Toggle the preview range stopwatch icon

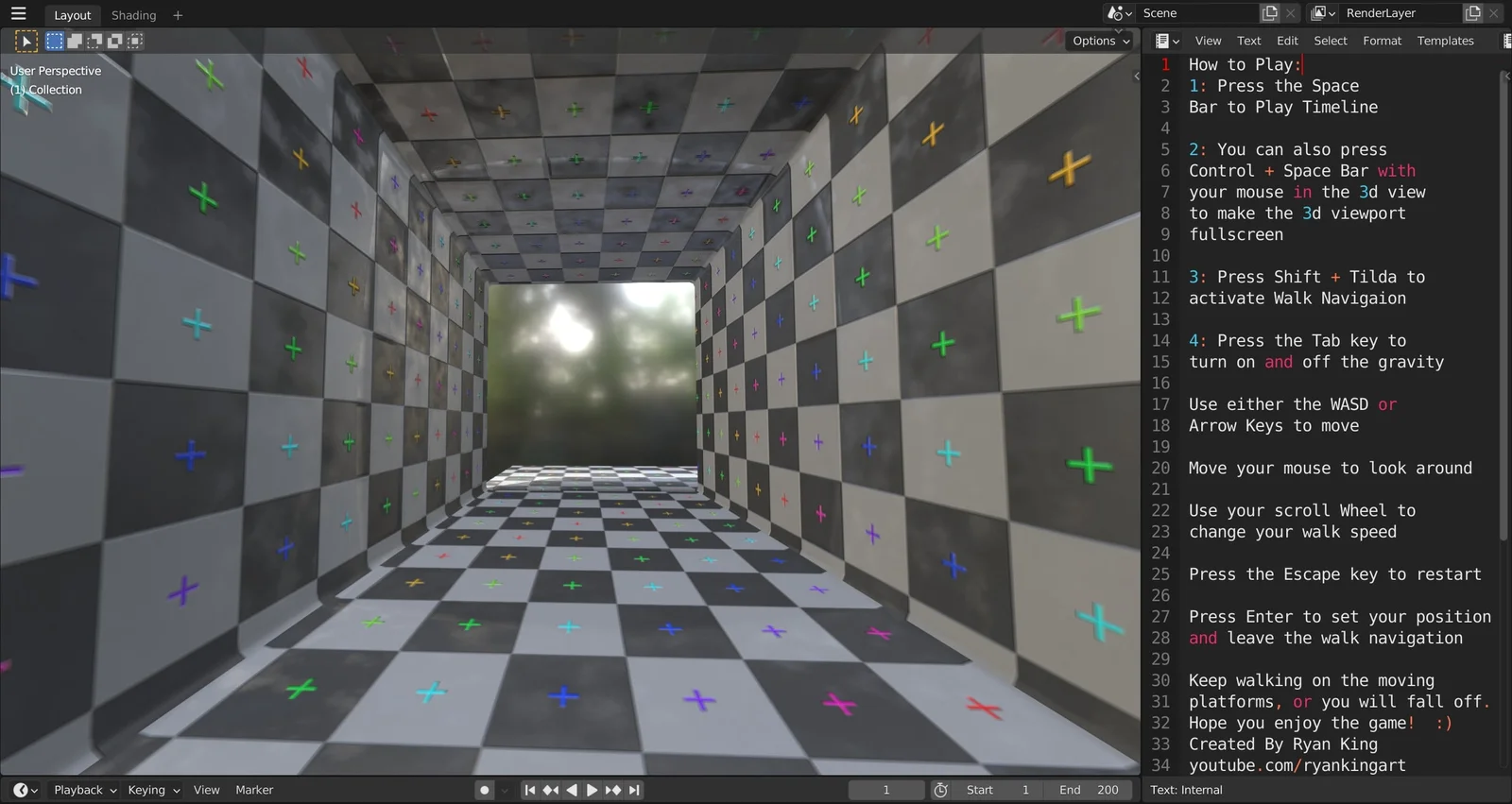940,790
